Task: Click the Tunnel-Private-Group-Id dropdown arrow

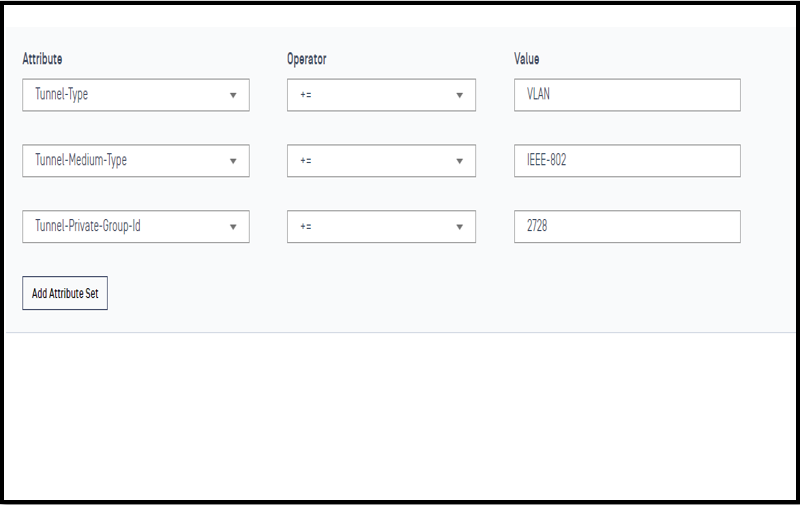Action: 233,227
